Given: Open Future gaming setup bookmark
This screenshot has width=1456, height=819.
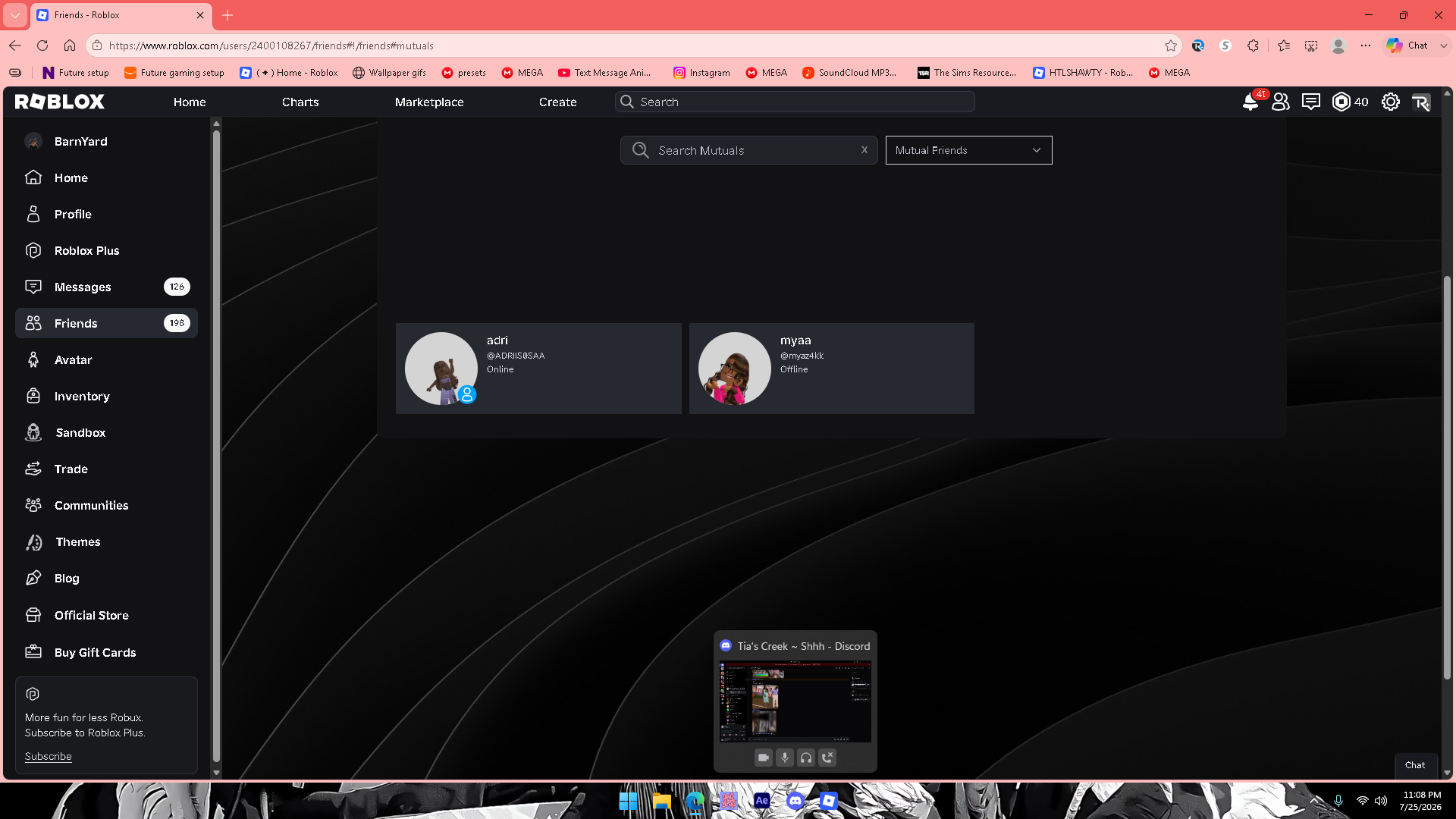Looking at the screenshot, I should (174, 73).
